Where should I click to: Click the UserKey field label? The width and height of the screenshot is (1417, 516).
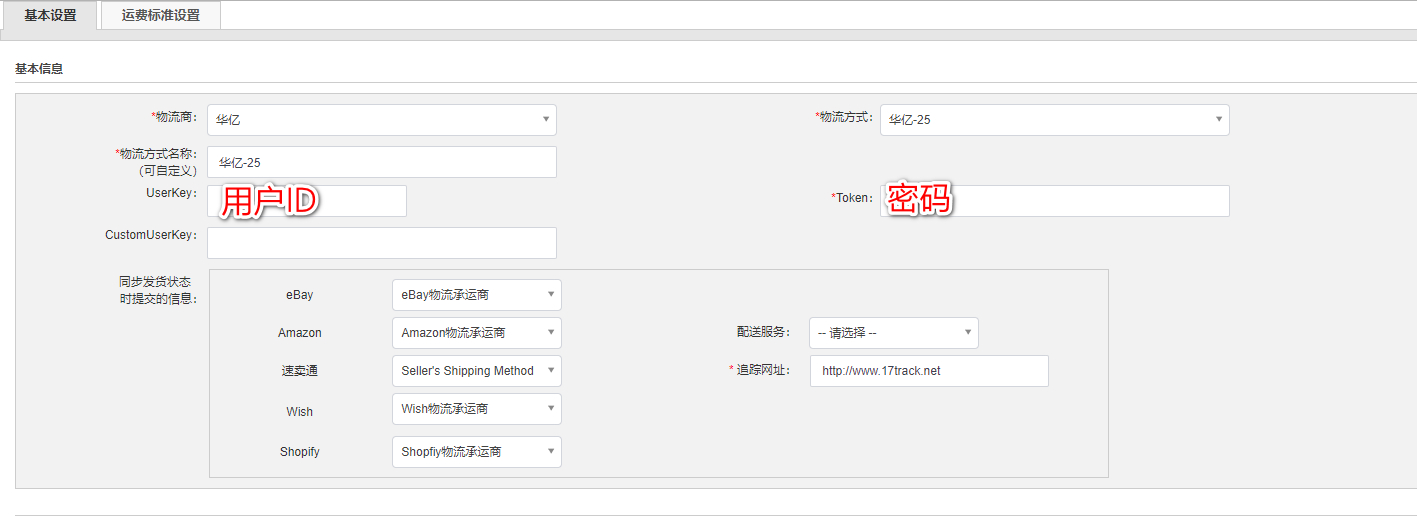pos(171,192)
